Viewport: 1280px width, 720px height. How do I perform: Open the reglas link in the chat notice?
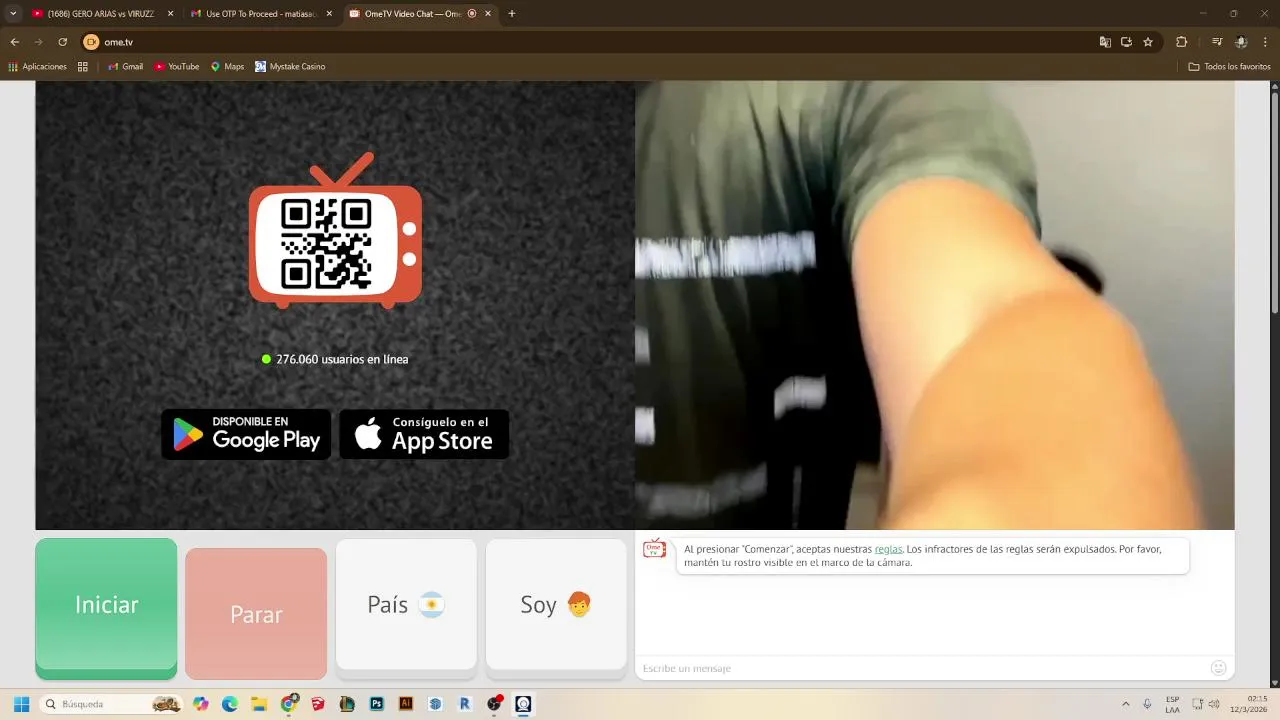click(x=888, y=549)
